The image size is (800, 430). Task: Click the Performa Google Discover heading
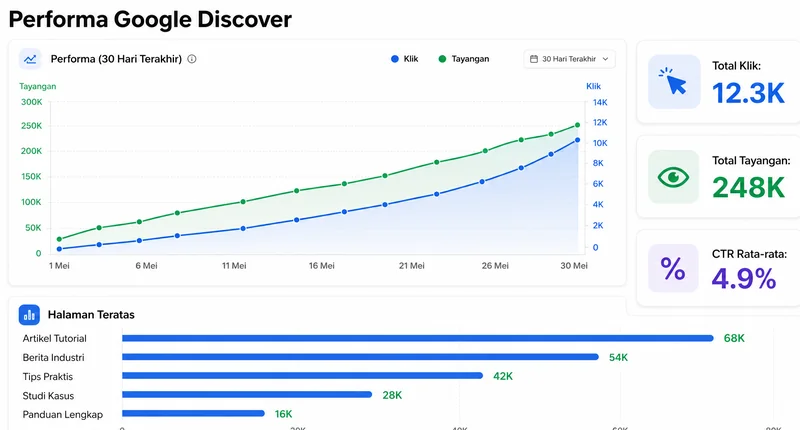150,20
